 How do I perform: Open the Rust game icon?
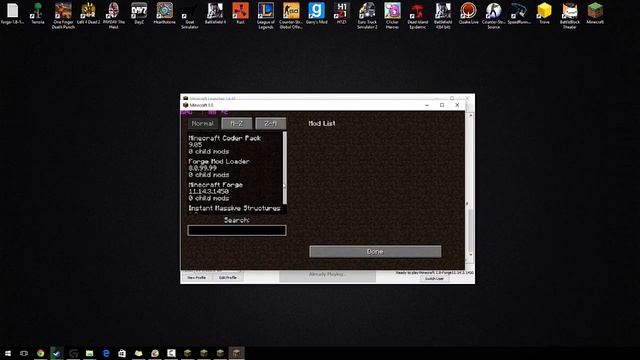pos(240,13)
